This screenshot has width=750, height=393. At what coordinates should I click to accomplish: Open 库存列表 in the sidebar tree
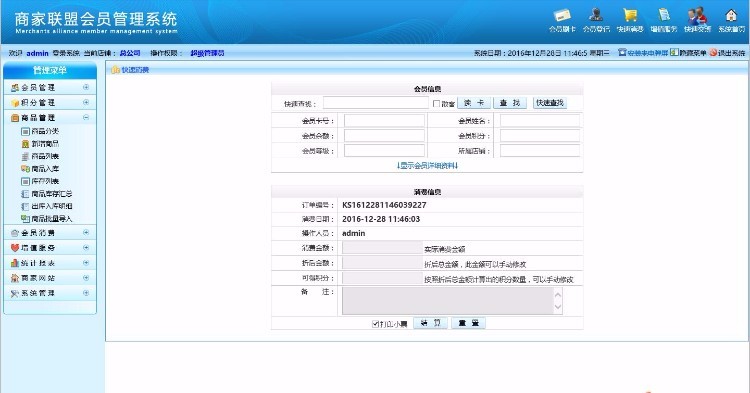[45, 181]
